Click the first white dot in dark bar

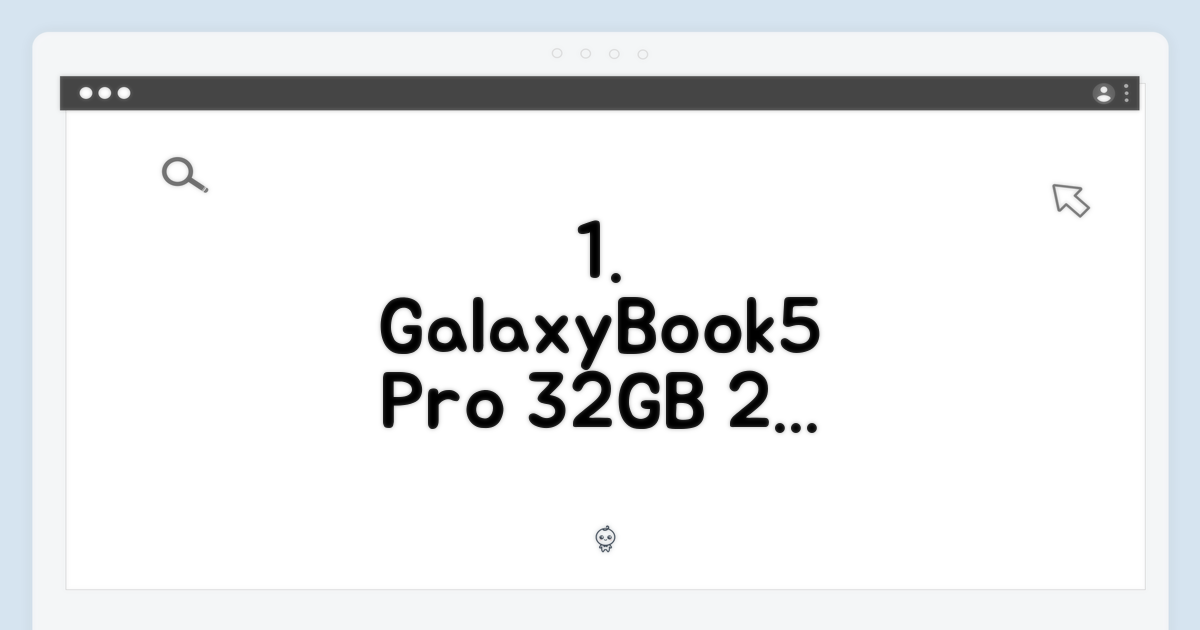(x=86, y=93)
